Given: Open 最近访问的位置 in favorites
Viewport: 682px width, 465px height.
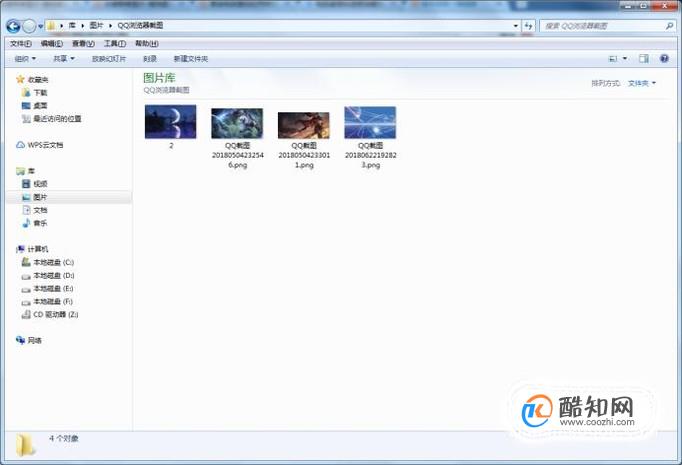Looking at the screenshot, I should click(57, 119).
